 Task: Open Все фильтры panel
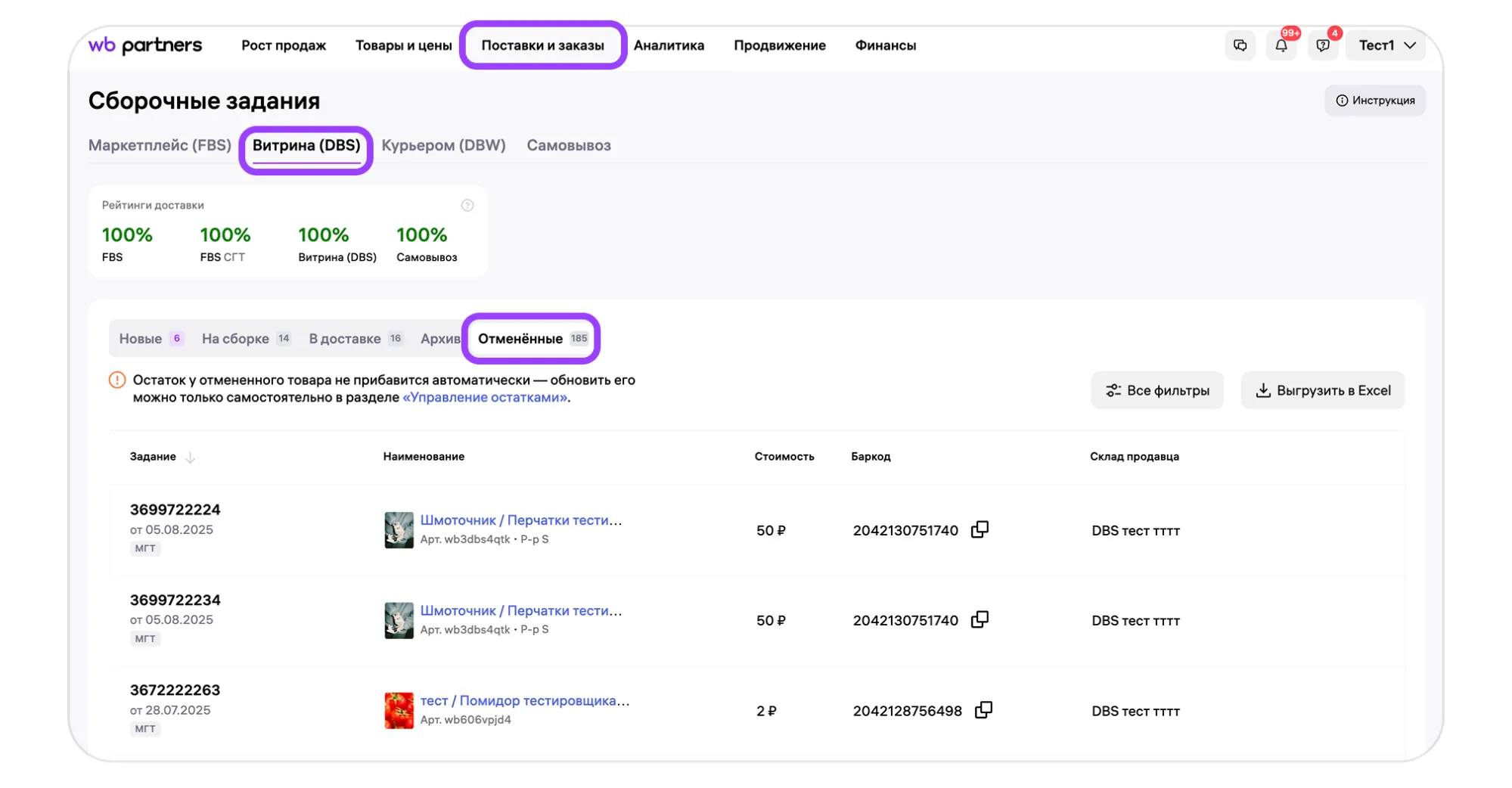pyautogui.click(x=1157, y=390)
